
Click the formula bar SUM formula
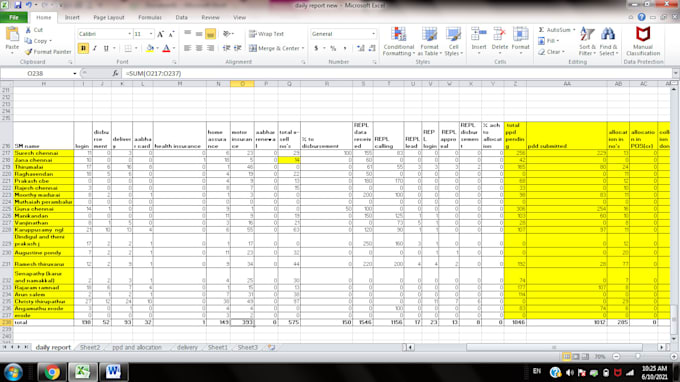click(x=154, y=73)
